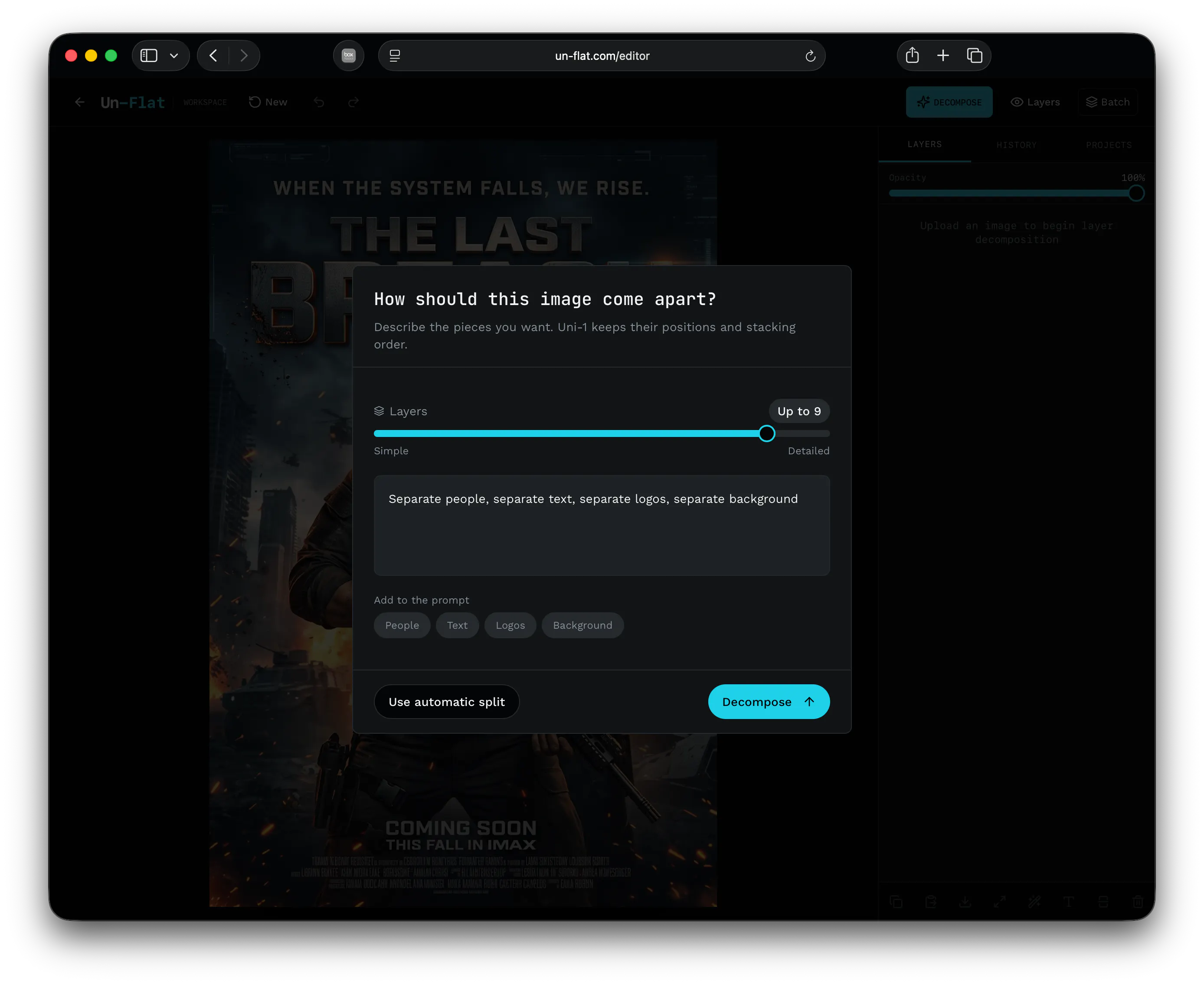Click the paste clipboard icon in the bottom toolbar
Viewport: 1204px width, 985px height.
coord(931,902)
